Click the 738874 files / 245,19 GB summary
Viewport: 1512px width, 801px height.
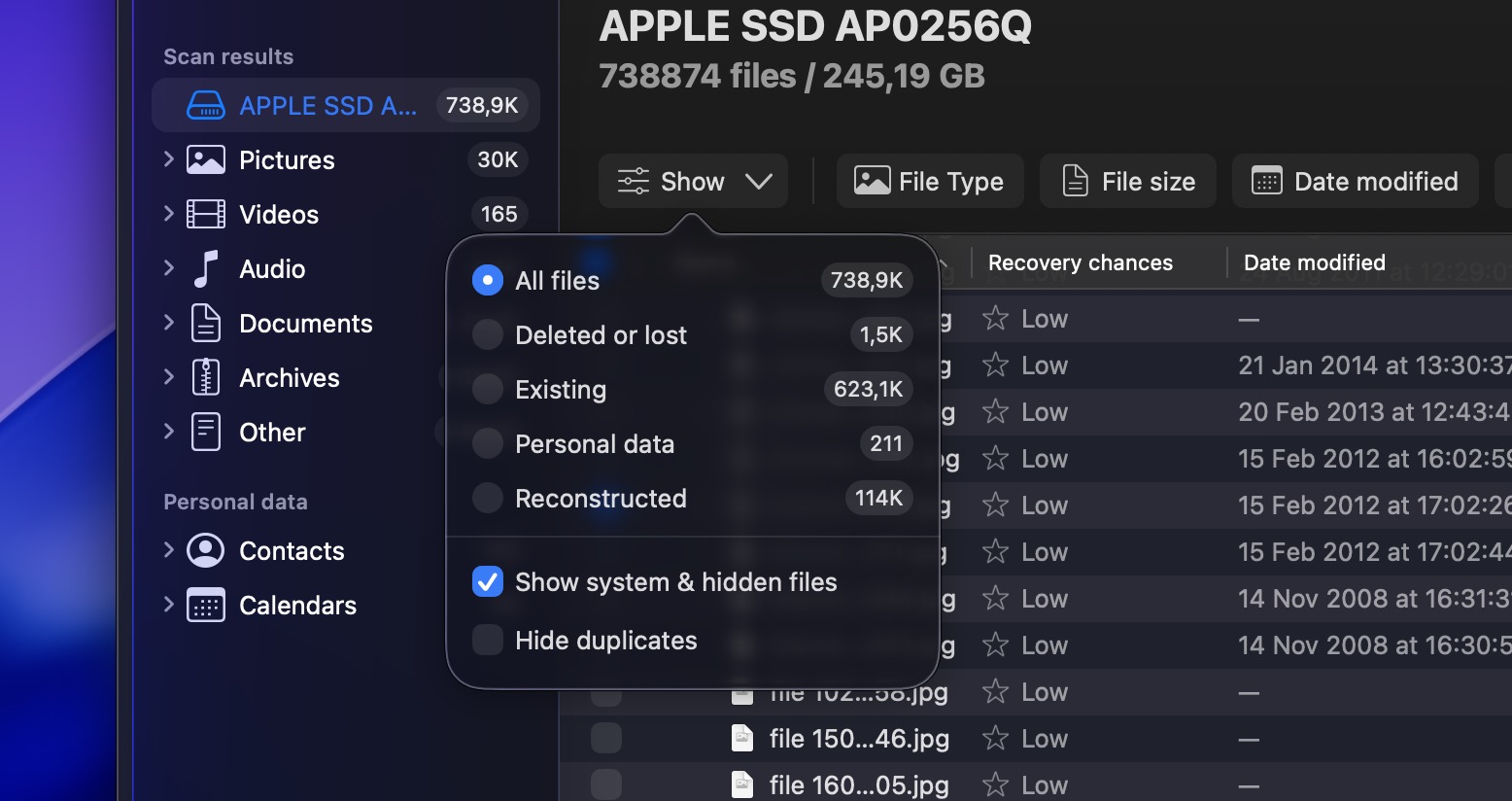[792, 76]
